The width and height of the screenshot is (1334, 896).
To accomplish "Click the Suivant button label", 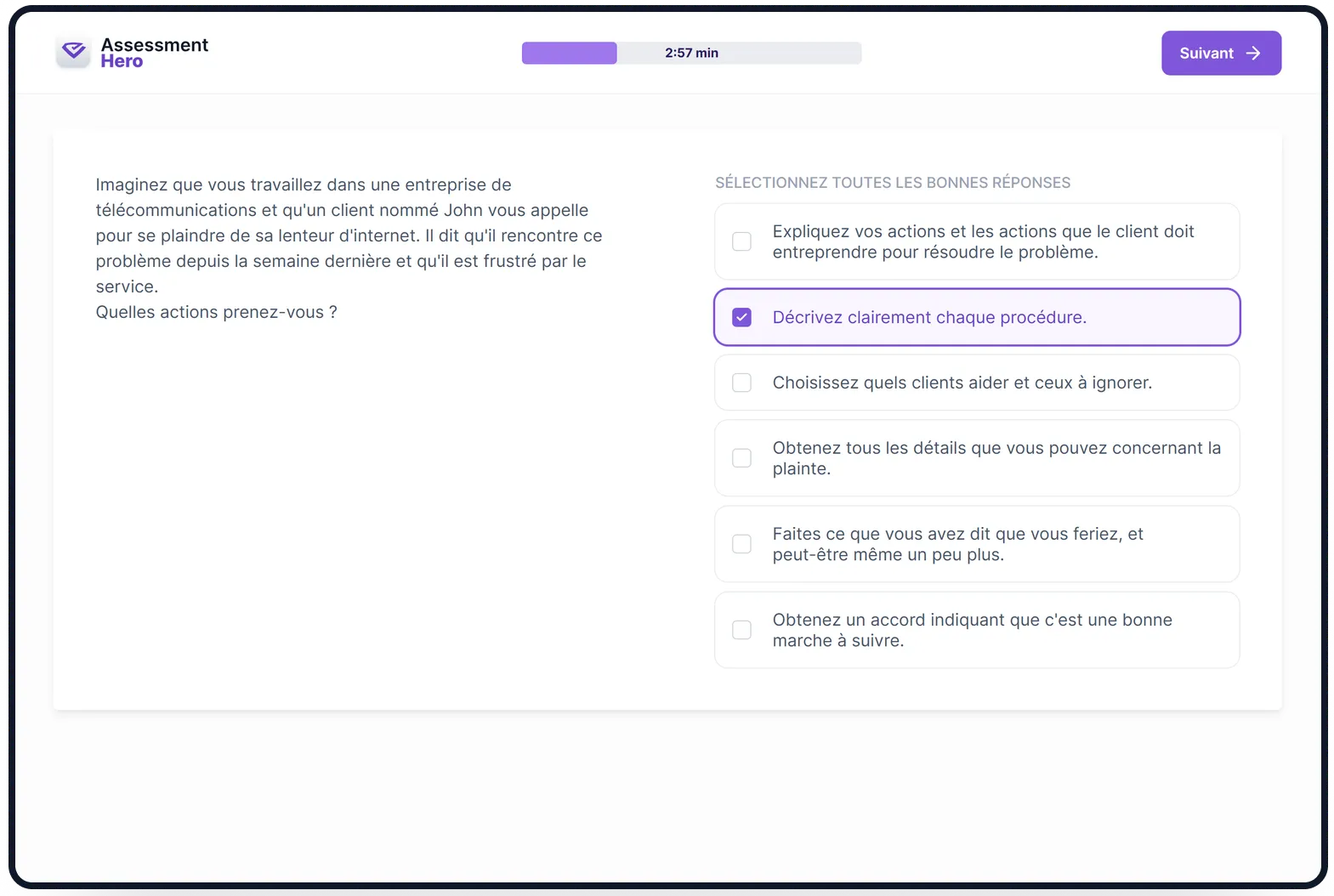I will point(1206,54).
